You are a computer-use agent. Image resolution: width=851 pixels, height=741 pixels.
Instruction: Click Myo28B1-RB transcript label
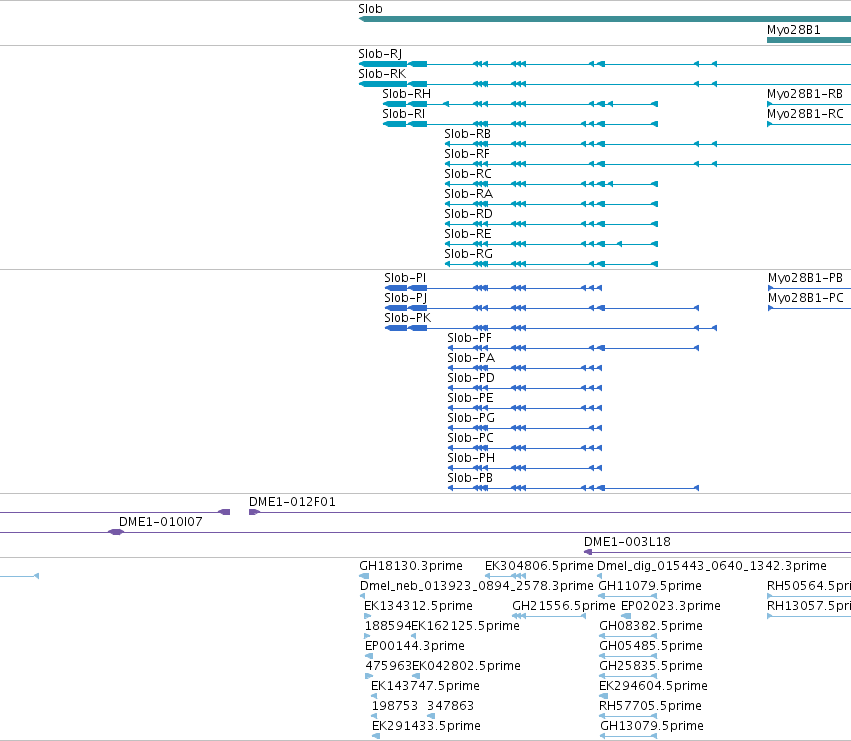coord(805,94)
